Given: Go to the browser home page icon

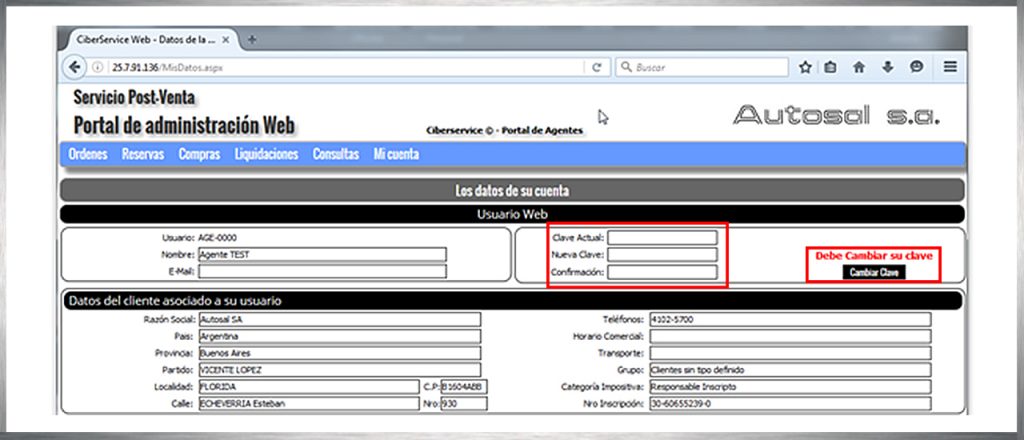Looking at the screenshot, I should pyautogui.click(x=858, y=67).
